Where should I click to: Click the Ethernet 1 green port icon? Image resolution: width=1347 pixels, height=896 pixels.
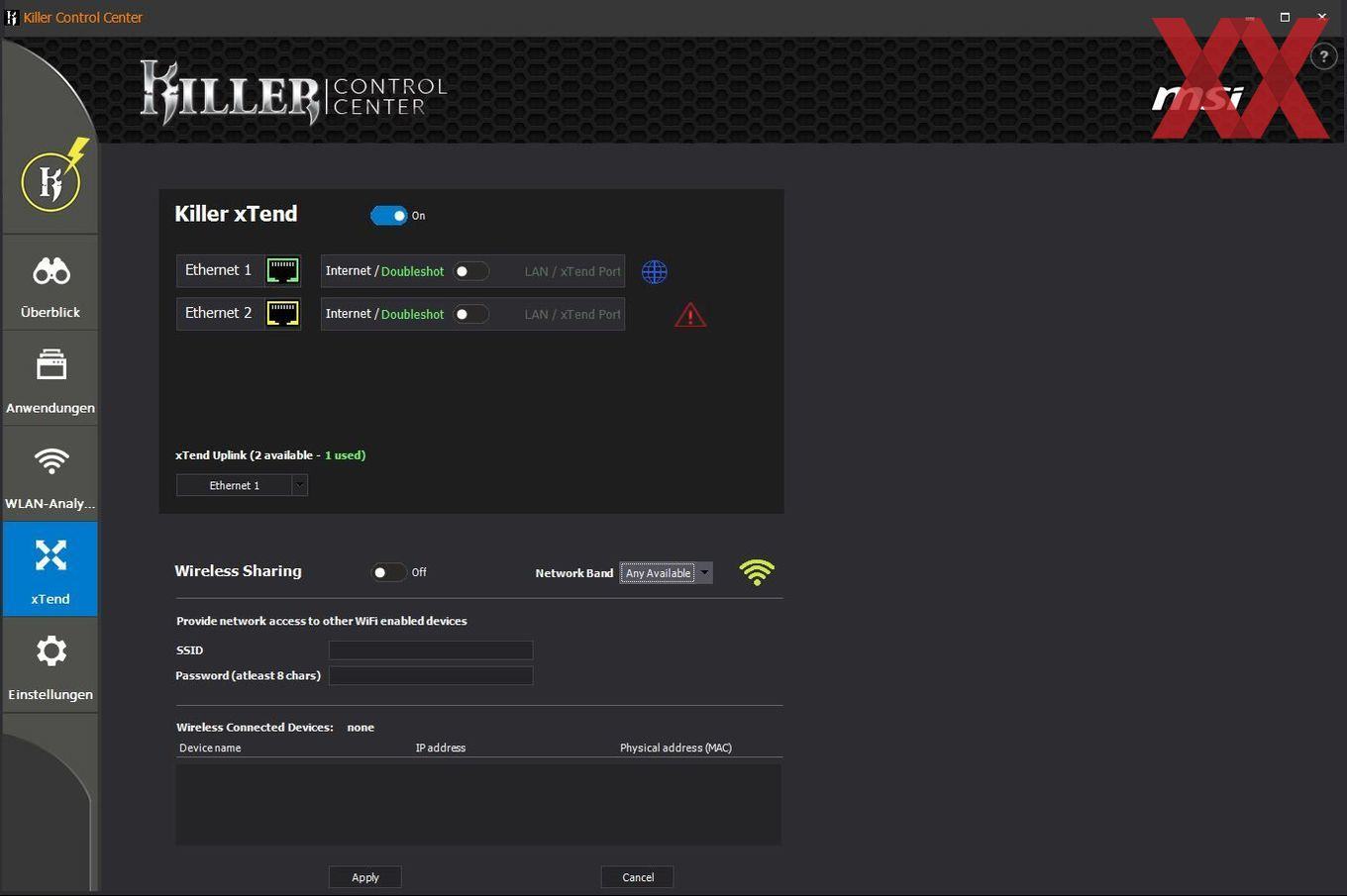coord(282,270)
